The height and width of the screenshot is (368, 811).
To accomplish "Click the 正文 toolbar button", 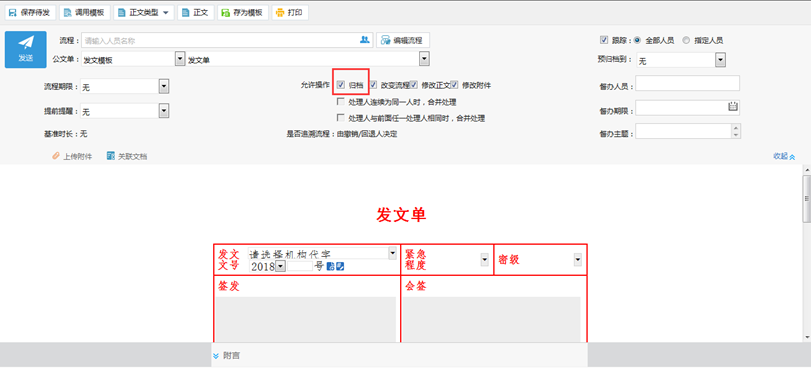I will (196, 12).
